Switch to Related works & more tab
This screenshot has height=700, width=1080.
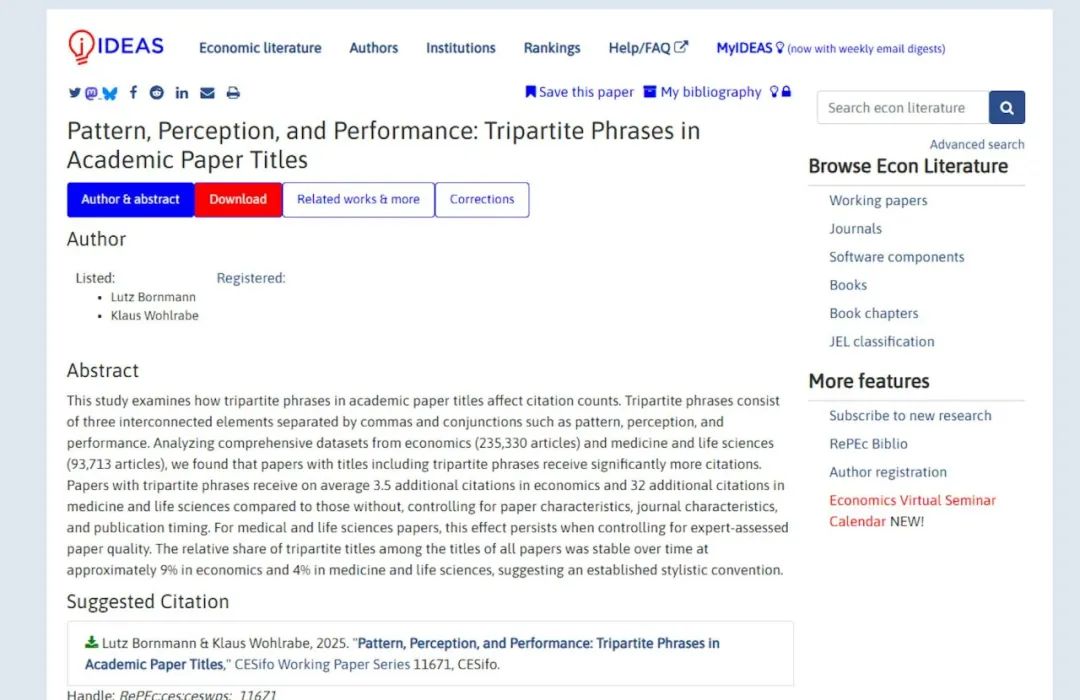(x=358, y=199)
